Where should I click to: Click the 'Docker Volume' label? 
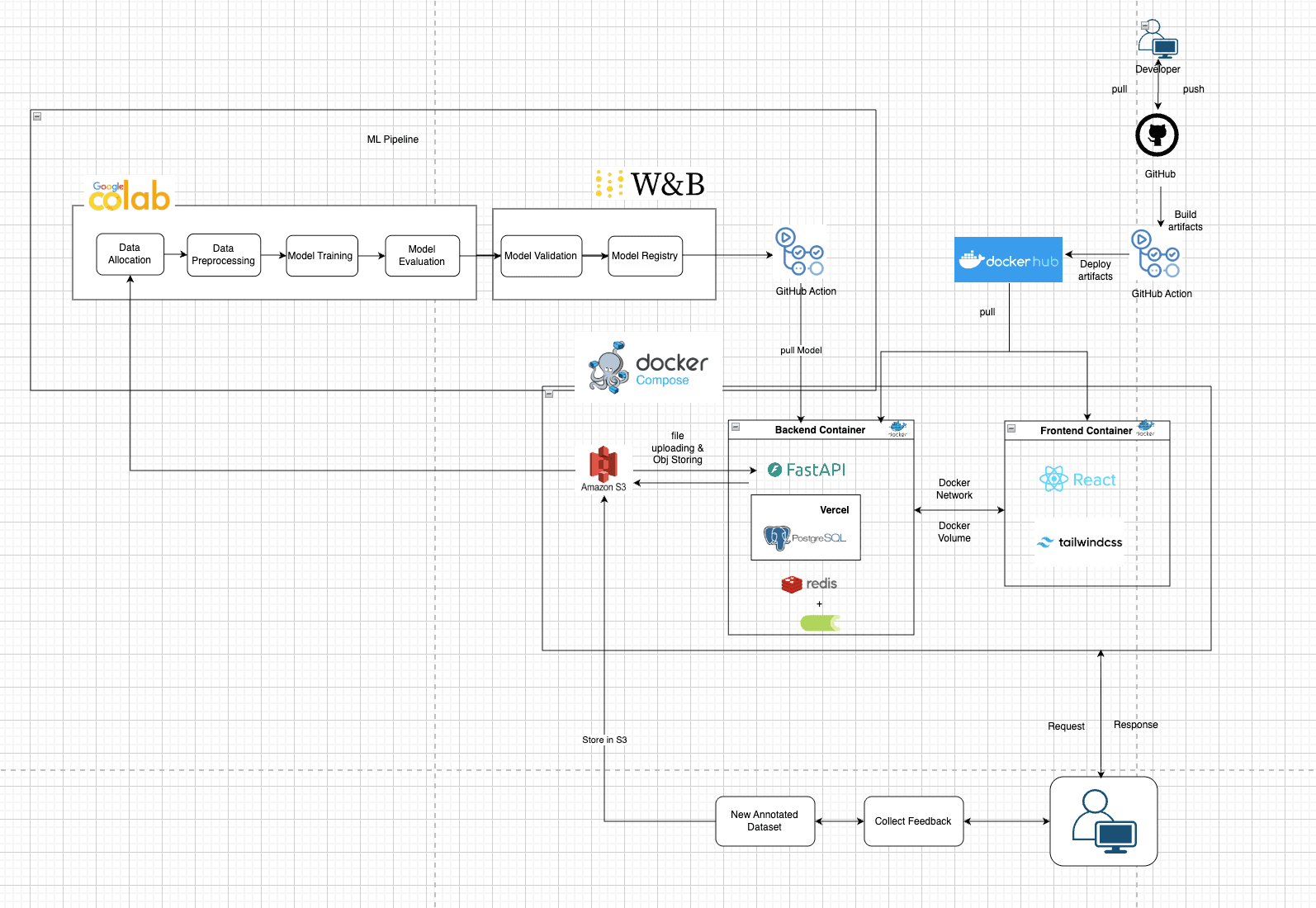tap(954, 532)
